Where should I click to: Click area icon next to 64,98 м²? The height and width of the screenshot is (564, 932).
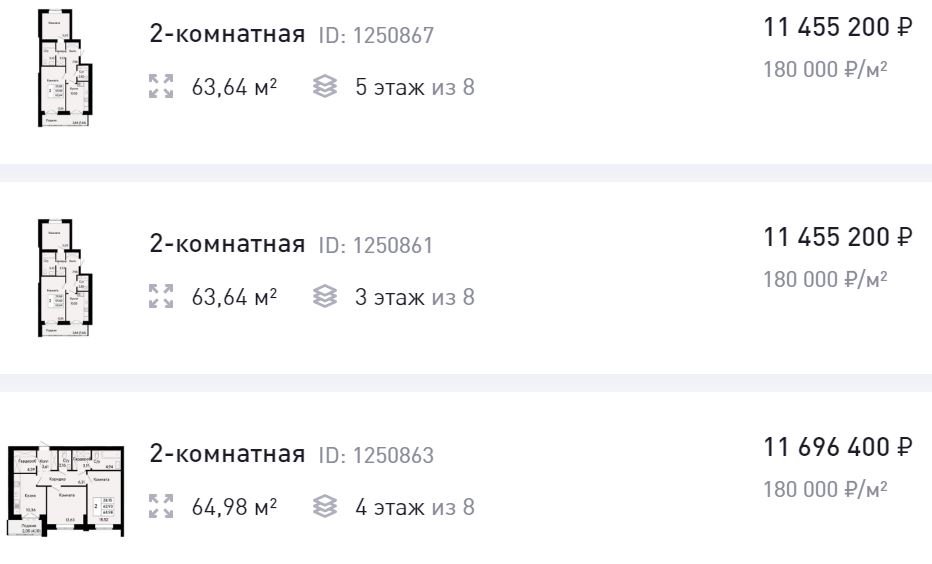click(x=161, y=506)
